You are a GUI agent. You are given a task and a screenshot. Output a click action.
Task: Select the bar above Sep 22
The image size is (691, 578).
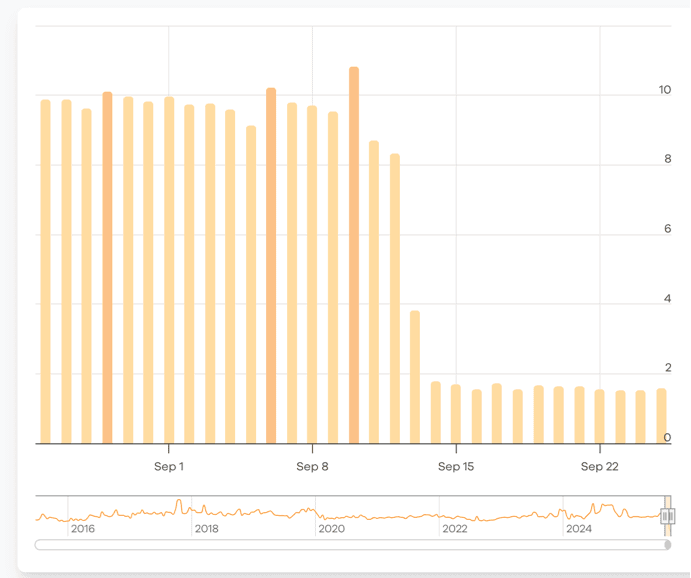pos(599,416)
